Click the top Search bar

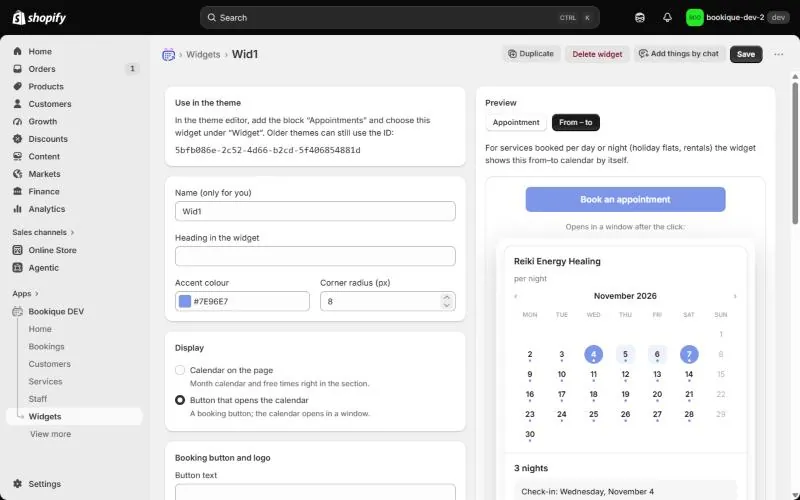(399, 17)
